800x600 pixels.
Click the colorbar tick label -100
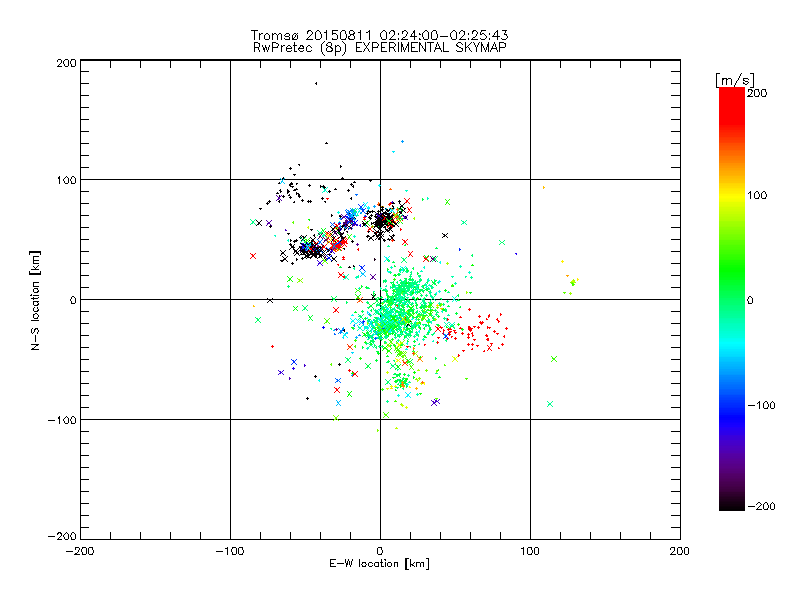pos(761,405)
